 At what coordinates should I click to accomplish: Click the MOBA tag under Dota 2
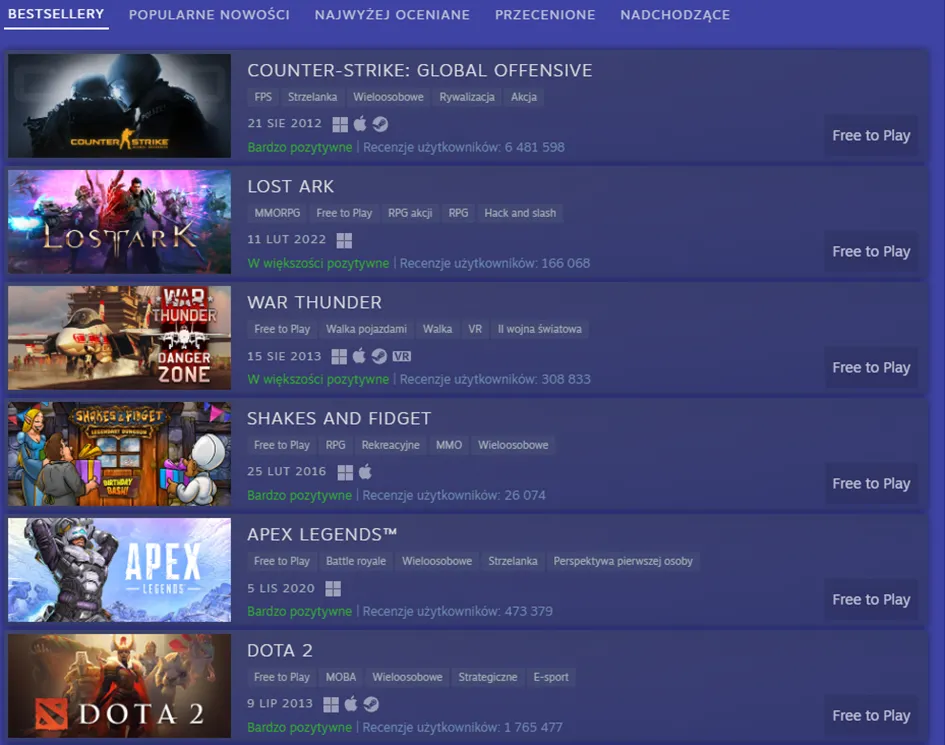click(x=341, y=677)
